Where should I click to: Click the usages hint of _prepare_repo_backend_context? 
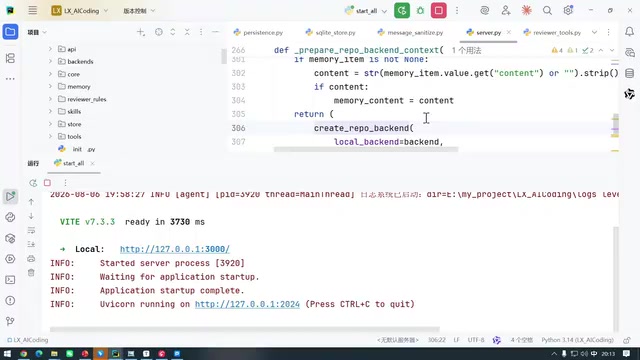pyautogui.click(x=466, y=50)
